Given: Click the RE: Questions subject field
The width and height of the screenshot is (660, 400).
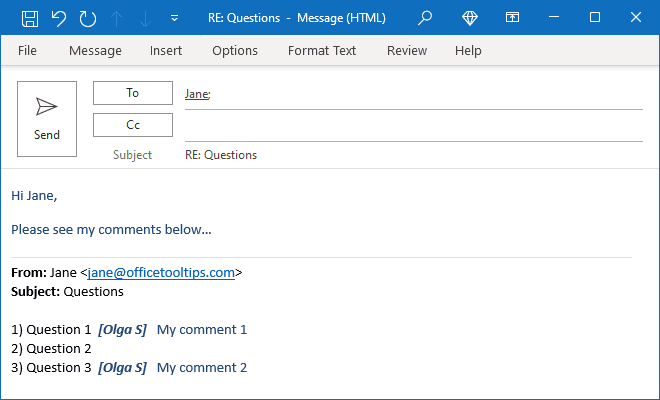Looking at the screenshot, I should 221,155.
